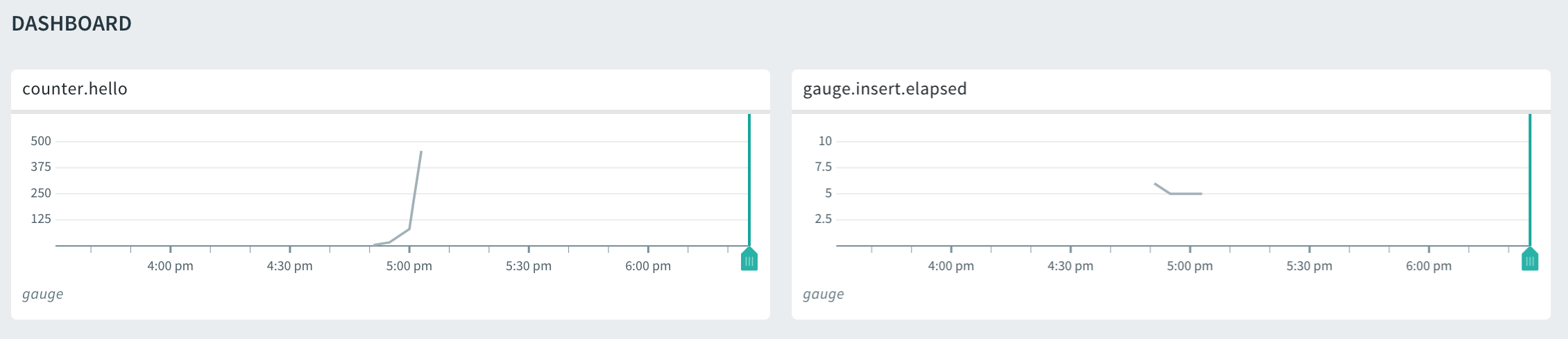The height and width of the screenshot is (339, 1568).
Task: Click 4:00 pm tick label in counter.hello chart
Action: (x=170, y=266)
